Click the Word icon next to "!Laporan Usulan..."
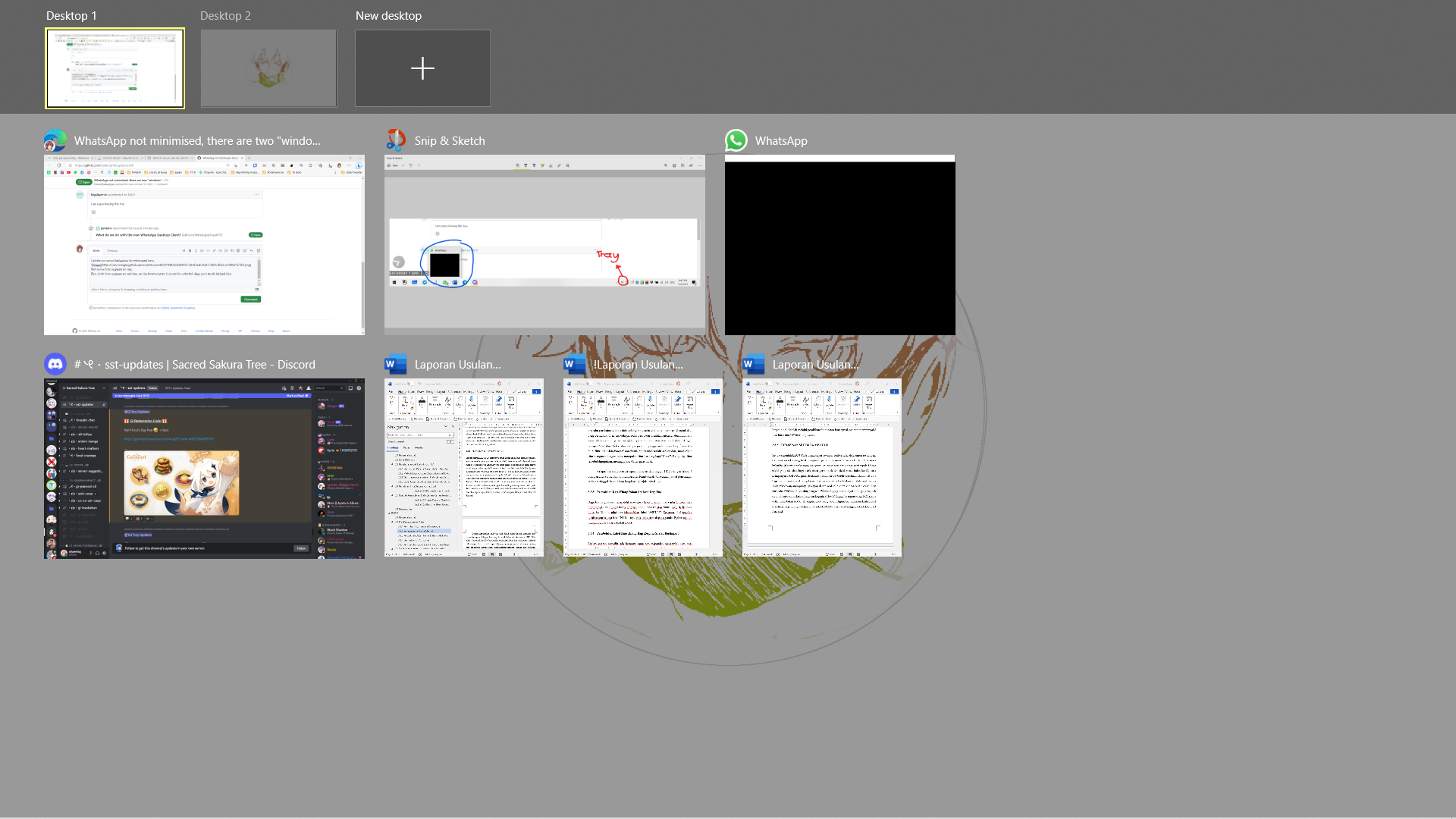Image resolution: width=1456 pixels, height=819 pixels. (x=575, y=364)
